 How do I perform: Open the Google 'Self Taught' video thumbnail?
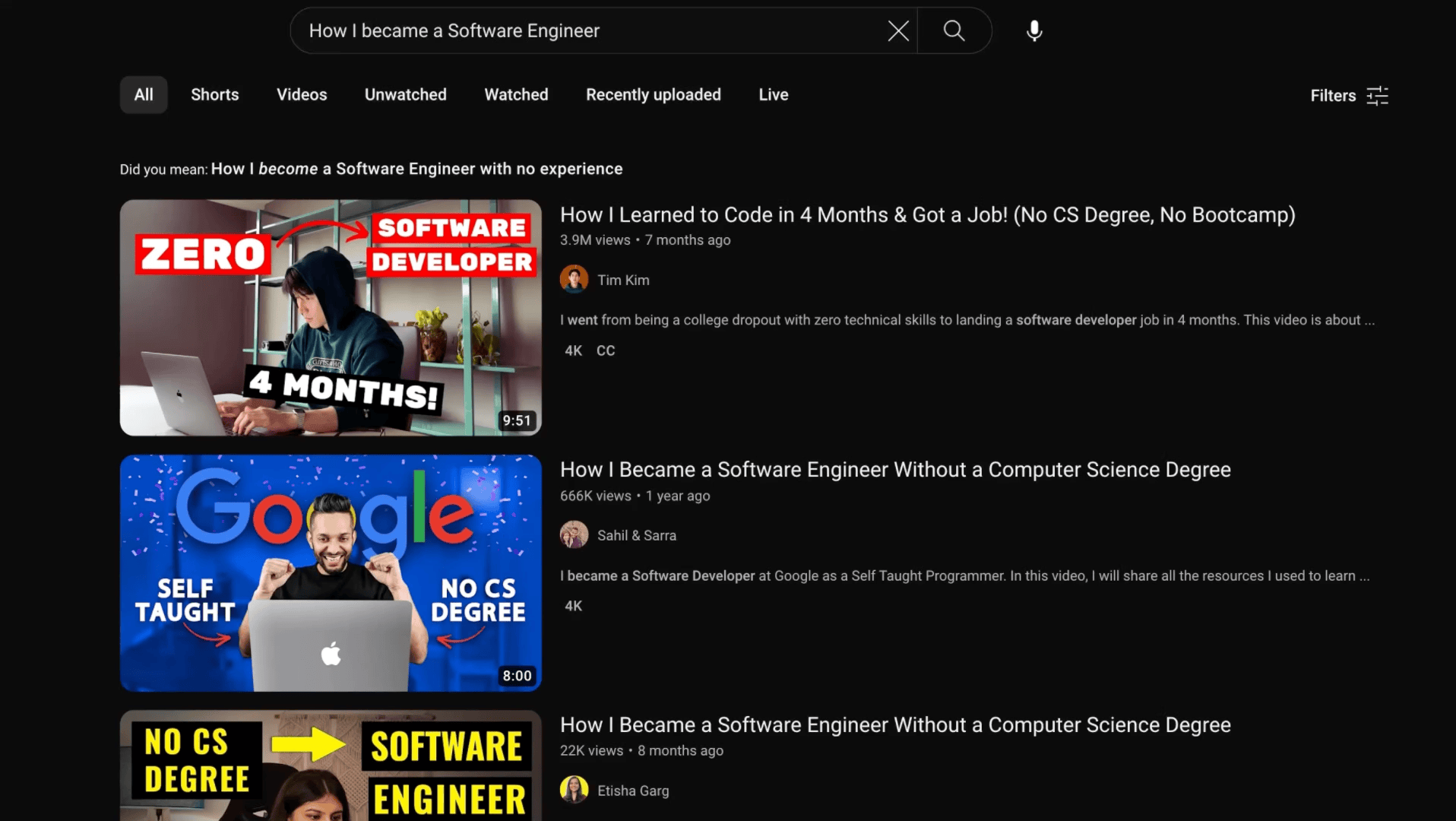331,573
